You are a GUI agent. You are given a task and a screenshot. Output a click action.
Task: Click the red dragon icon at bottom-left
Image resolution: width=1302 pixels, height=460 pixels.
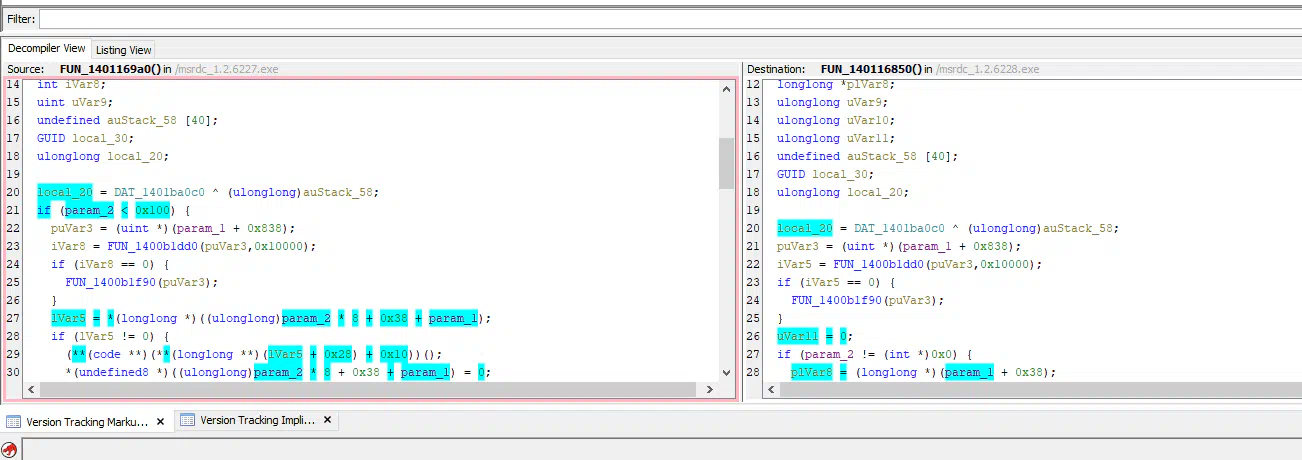tap(11, 450)
